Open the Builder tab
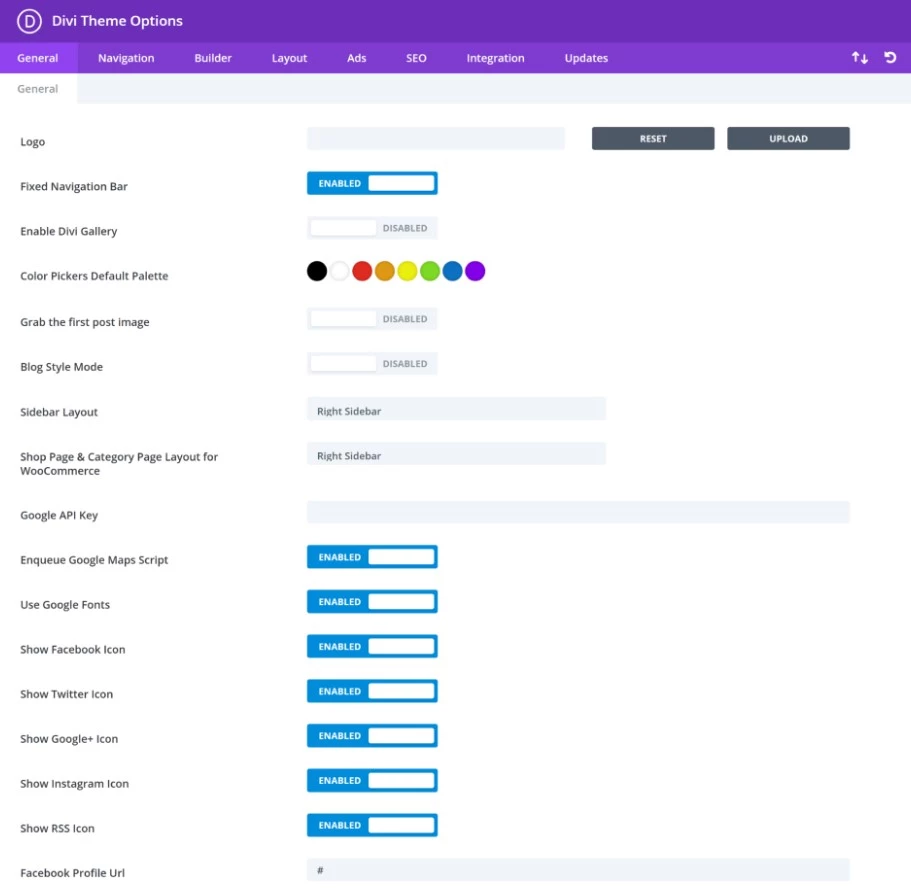 tap(213, 58)
